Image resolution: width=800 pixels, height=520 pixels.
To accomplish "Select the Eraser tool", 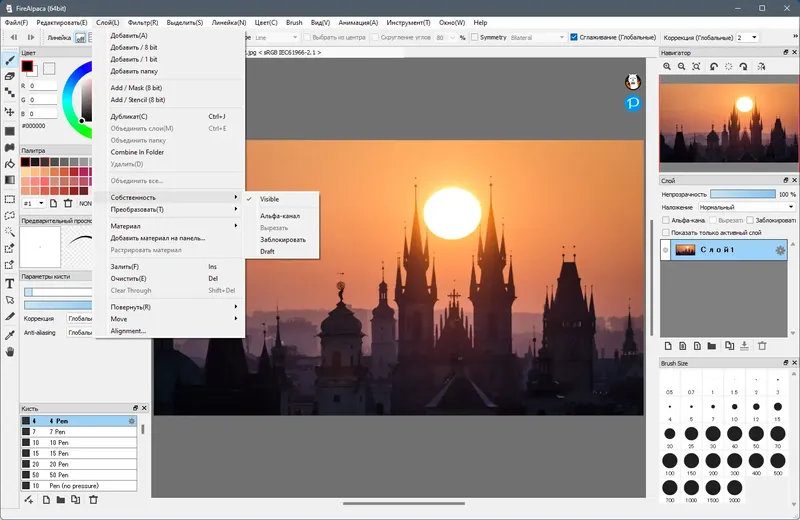I will point(10,77).
